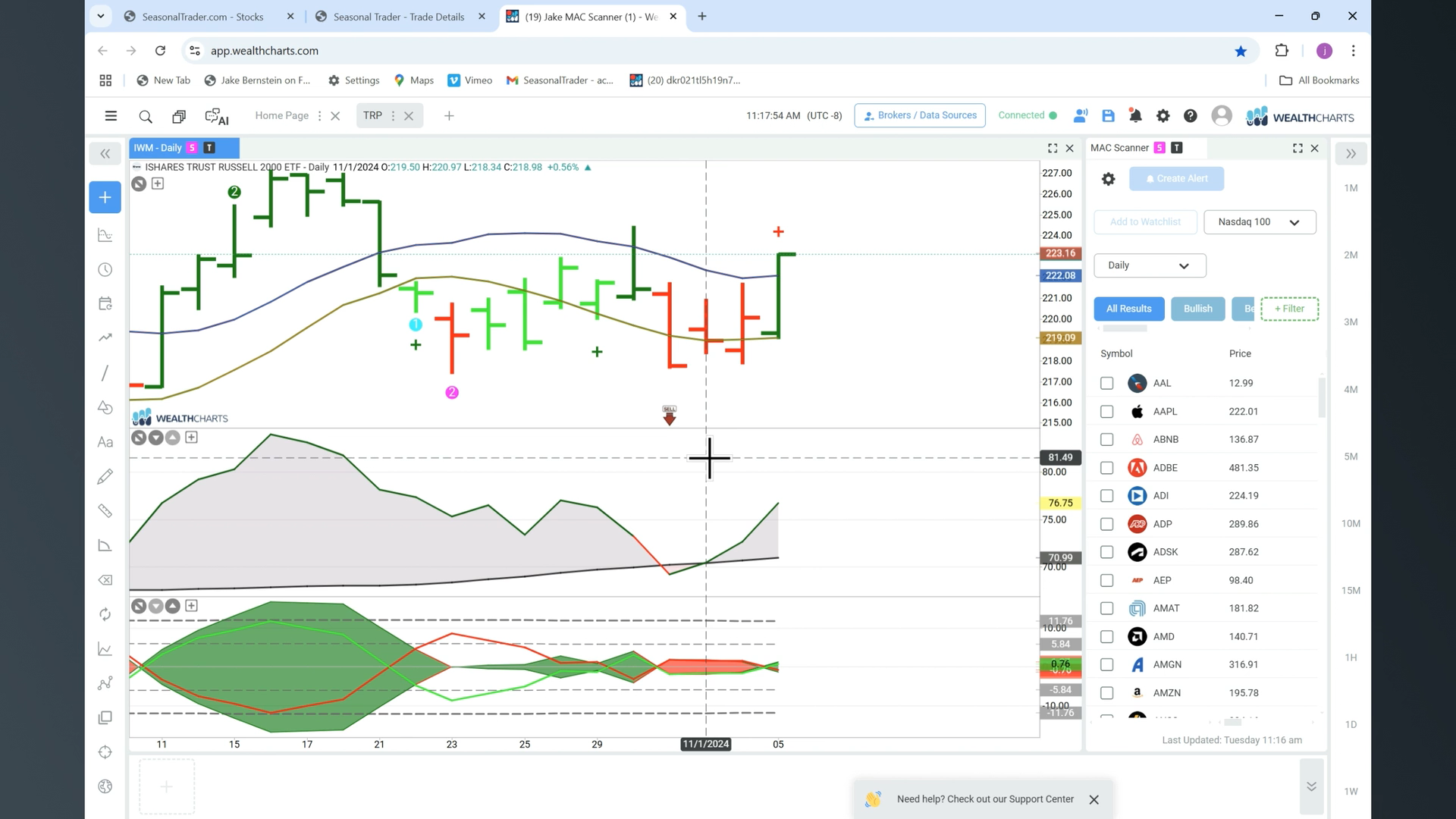The height and width of the screenshot is (819, 1456).
Task: Switch to SeasonalTrader.com Stocks browser tab
Action: pos(202,17)
